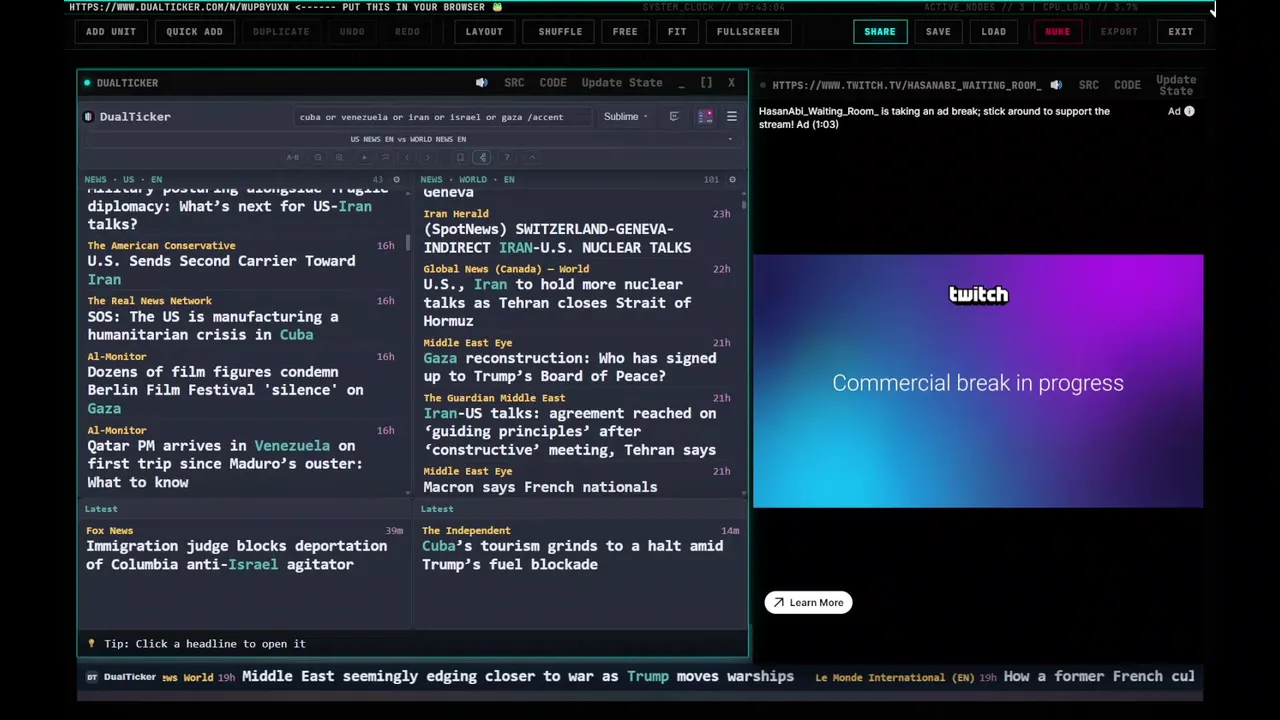Click Update State on DualTicker unit
1280x720 pixels.
pyautogui.click(x=622, y=83)
